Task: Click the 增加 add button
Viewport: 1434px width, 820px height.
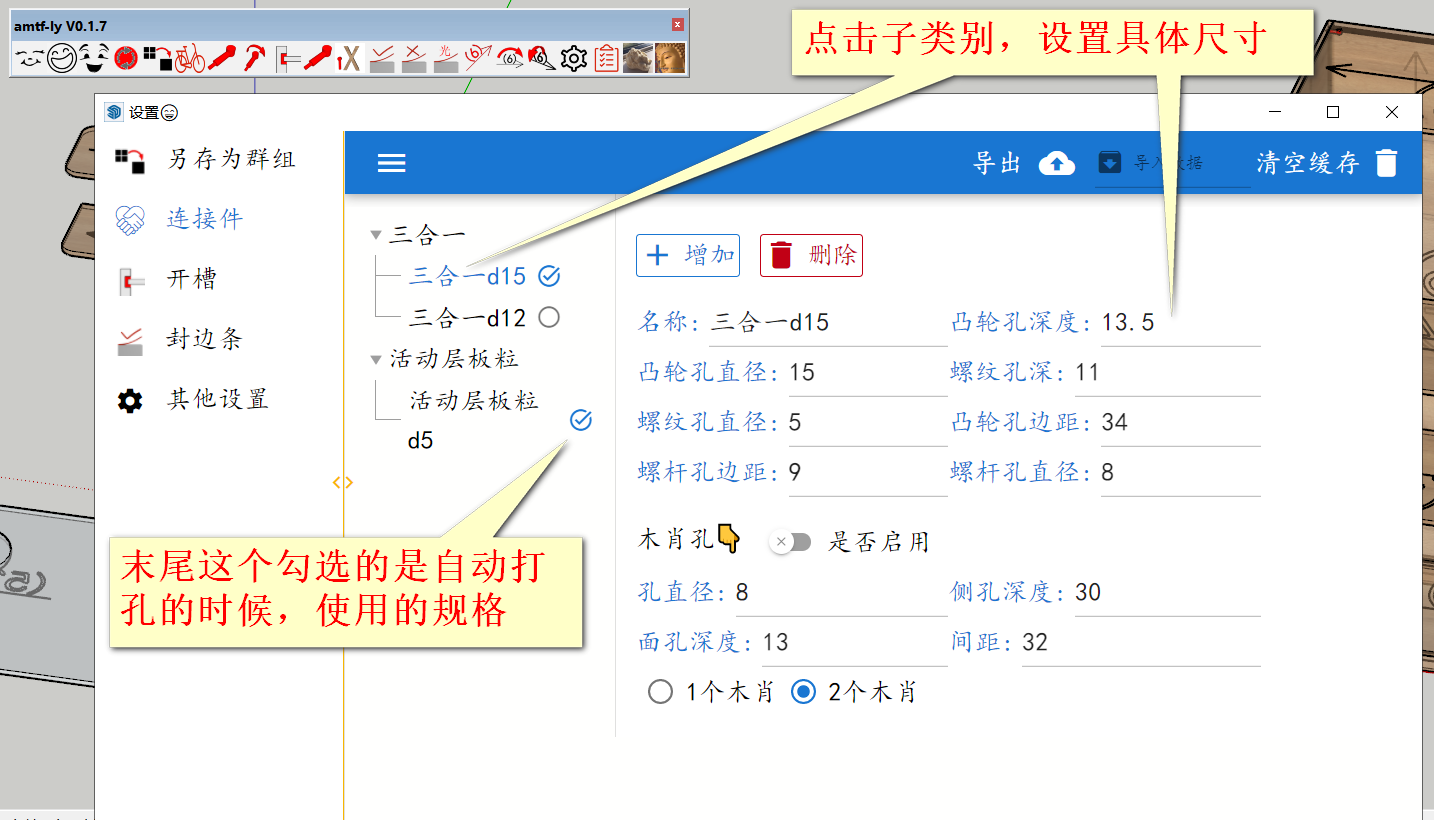Action: [x=688, y=256]
